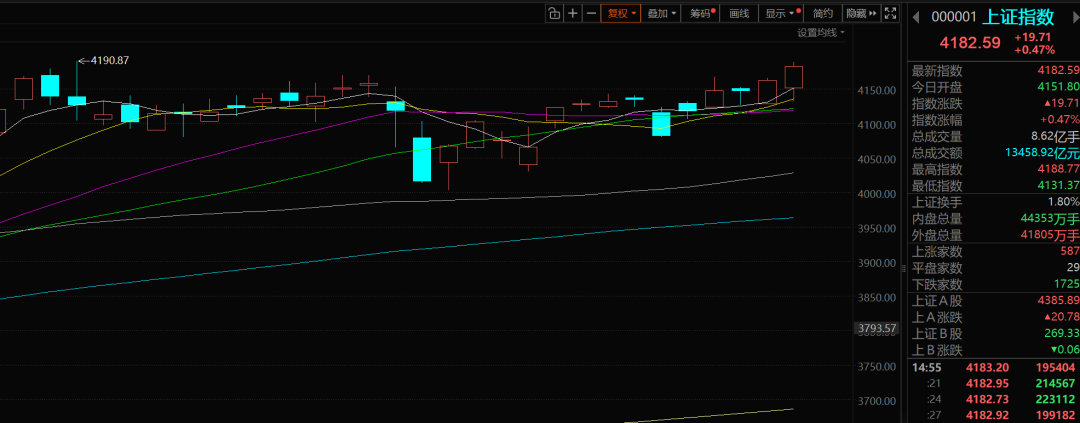Open the 叠加 dropdown menu
This screenshot has width=1080, height=423.
tap(661, 13)
